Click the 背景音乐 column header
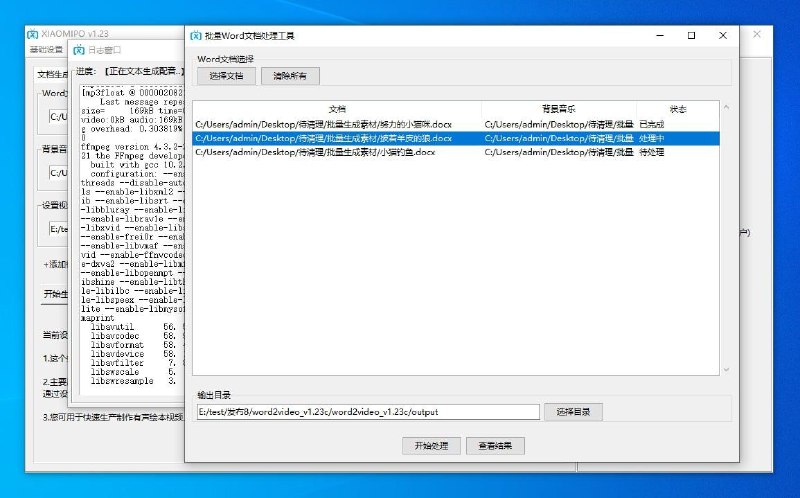This screenshot has height=498, width=800. (558, 108)
